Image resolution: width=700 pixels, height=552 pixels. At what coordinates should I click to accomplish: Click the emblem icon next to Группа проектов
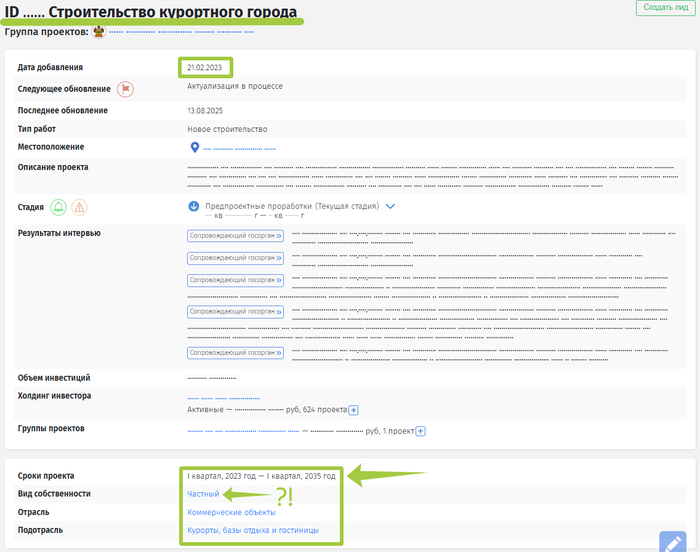[x=99, y=32]
